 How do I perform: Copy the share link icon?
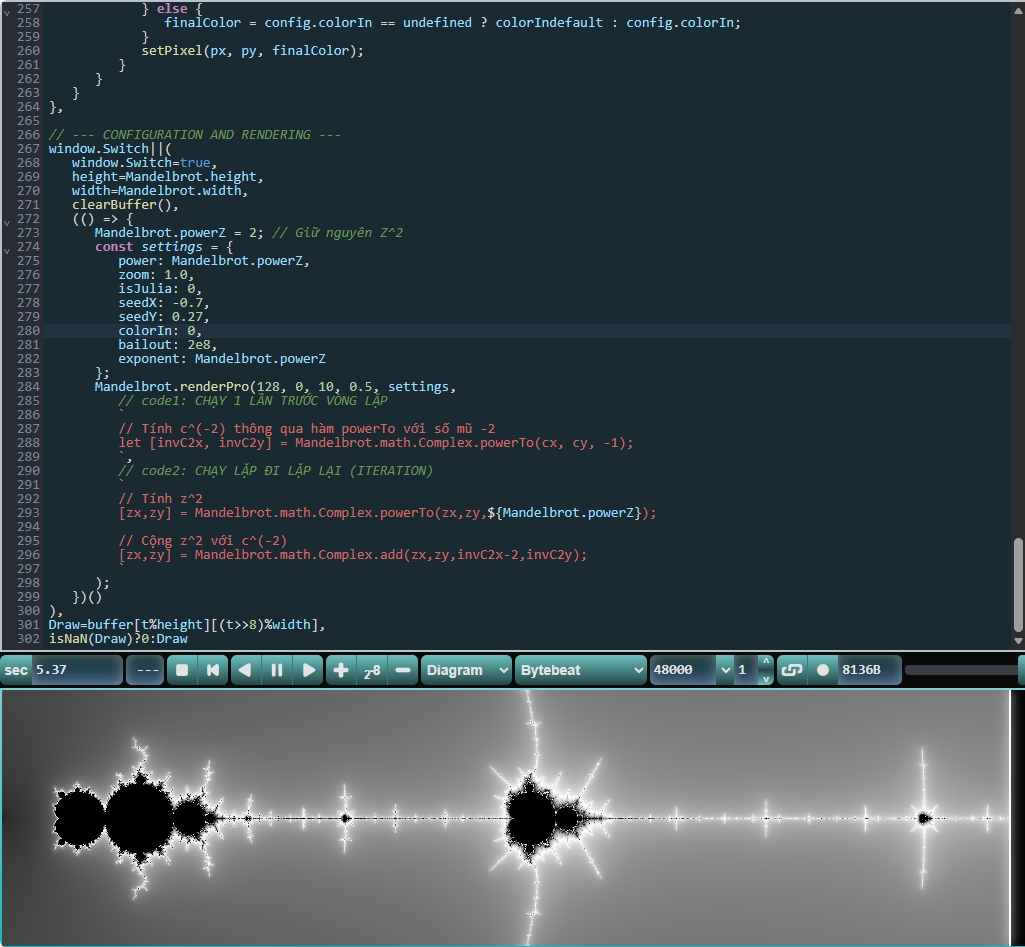point(791,670)
